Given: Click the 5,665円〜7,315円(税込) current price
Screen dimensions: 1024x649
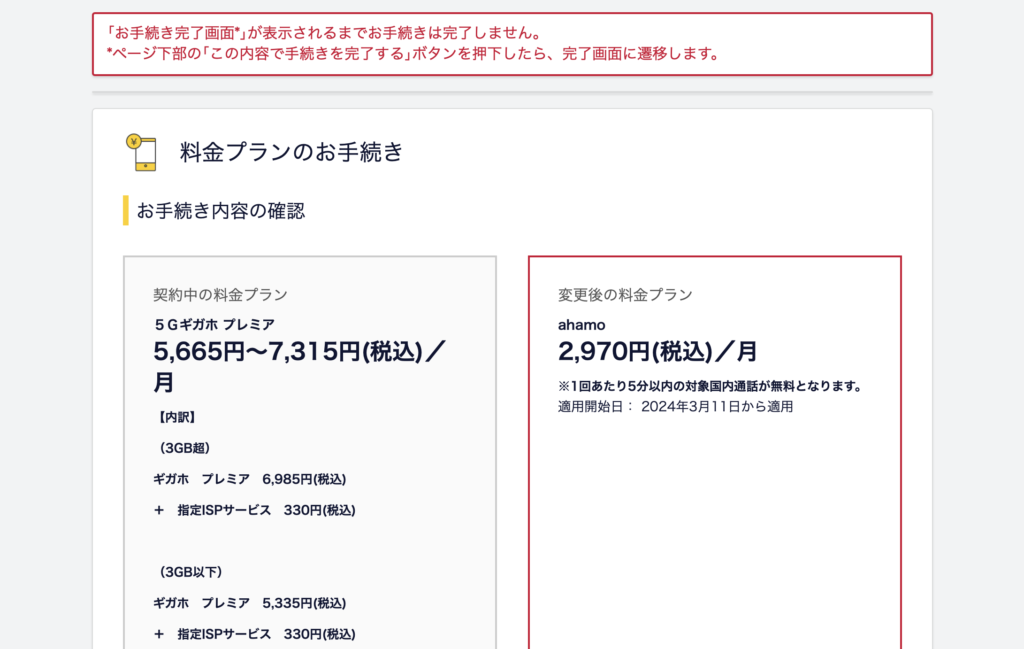Looking at the screenshot, I should point(300,352).
